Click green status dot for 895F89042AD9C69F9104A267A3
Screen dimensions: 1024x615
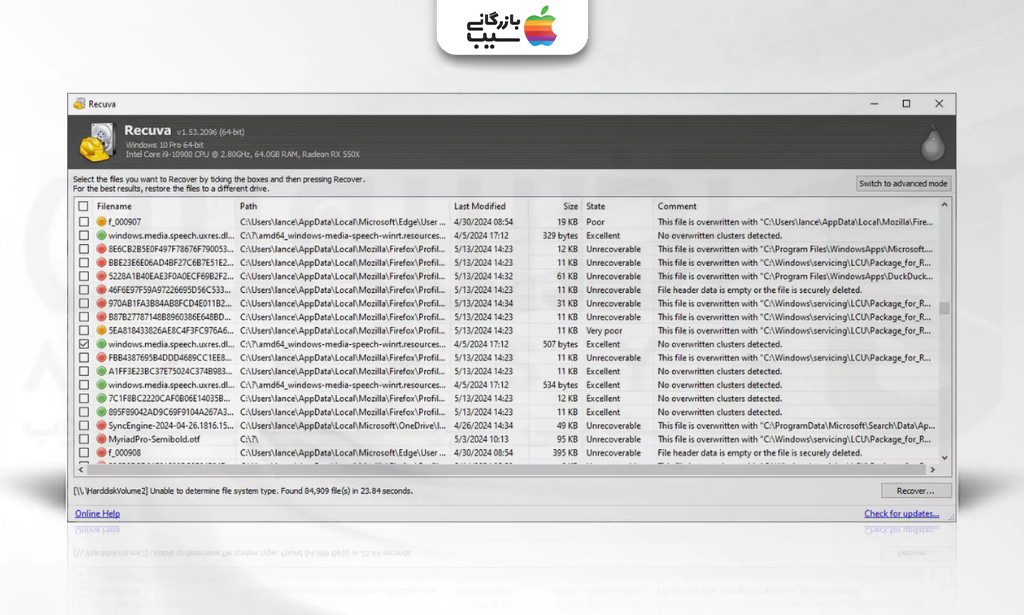click(x=101, y=412)
